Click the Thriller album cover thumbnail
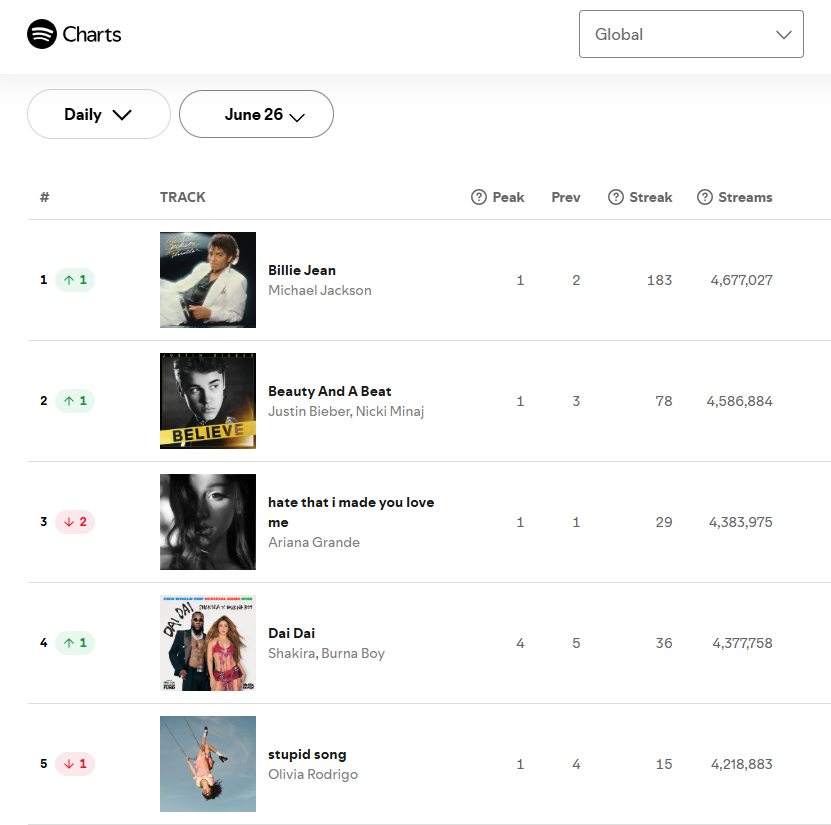This screenshot has height=825, width=831. point(208,280)
